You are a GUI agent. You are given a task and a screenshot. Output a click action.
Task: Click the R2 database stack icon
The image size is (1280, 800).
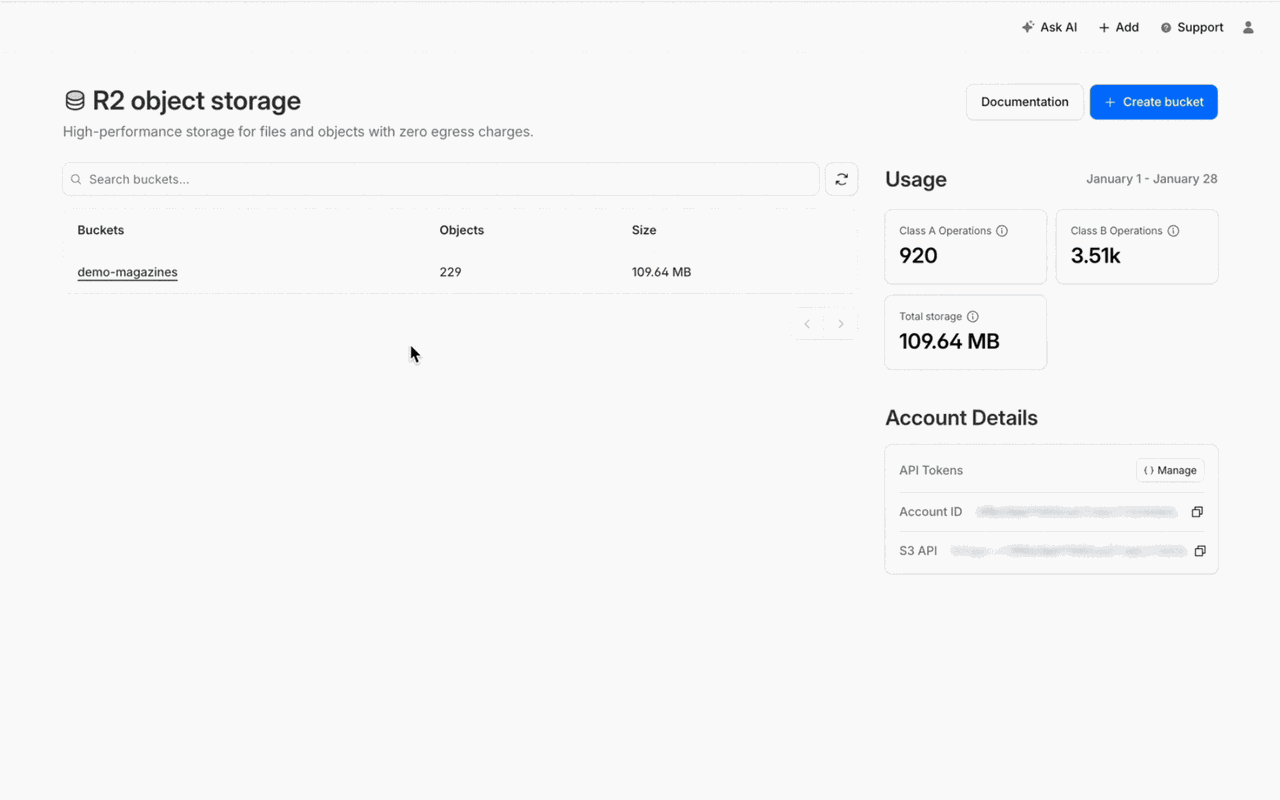[75, 101]
